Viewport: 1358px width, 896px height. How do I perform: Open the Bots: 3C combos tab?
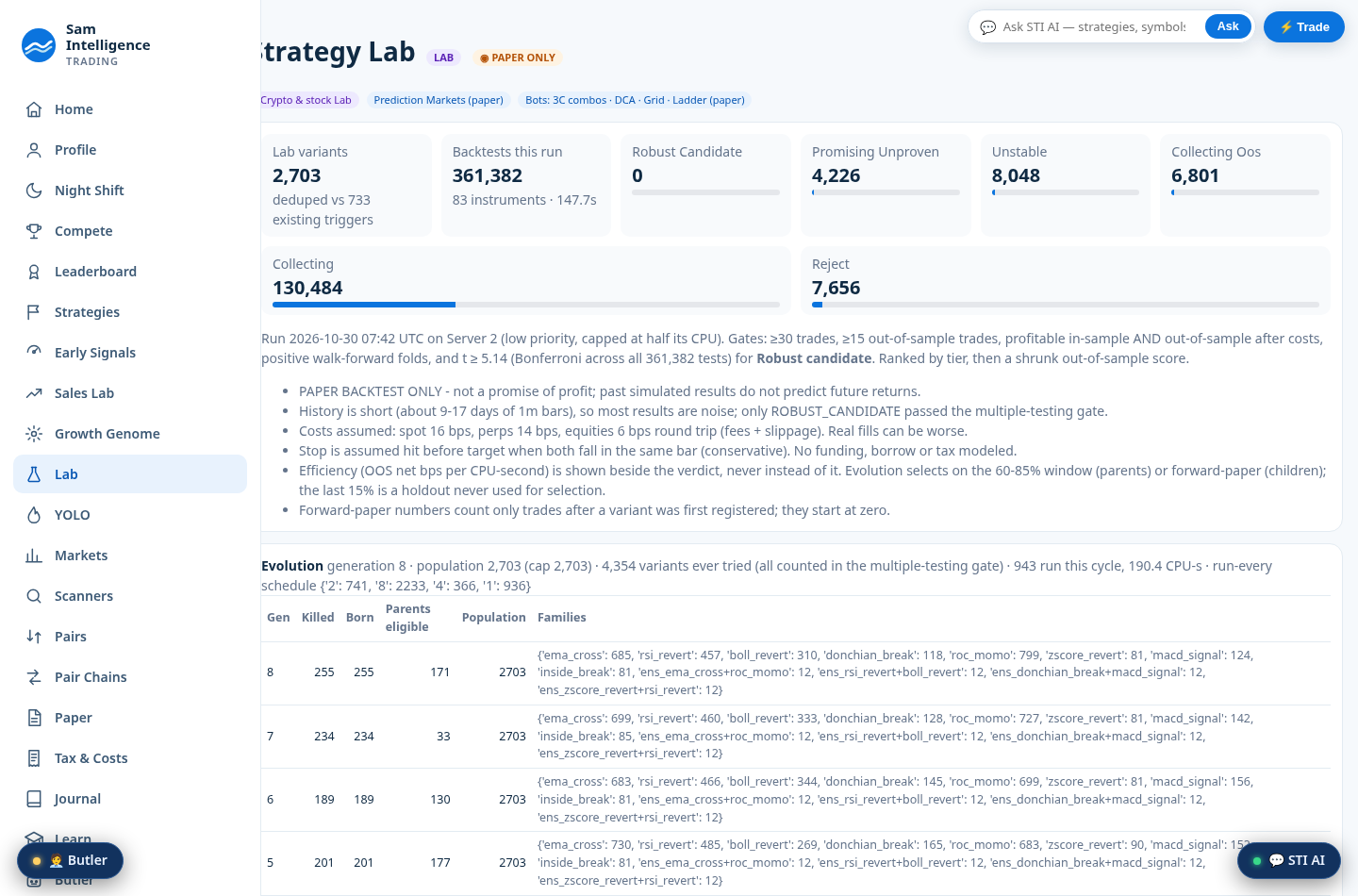click(635, 100)
